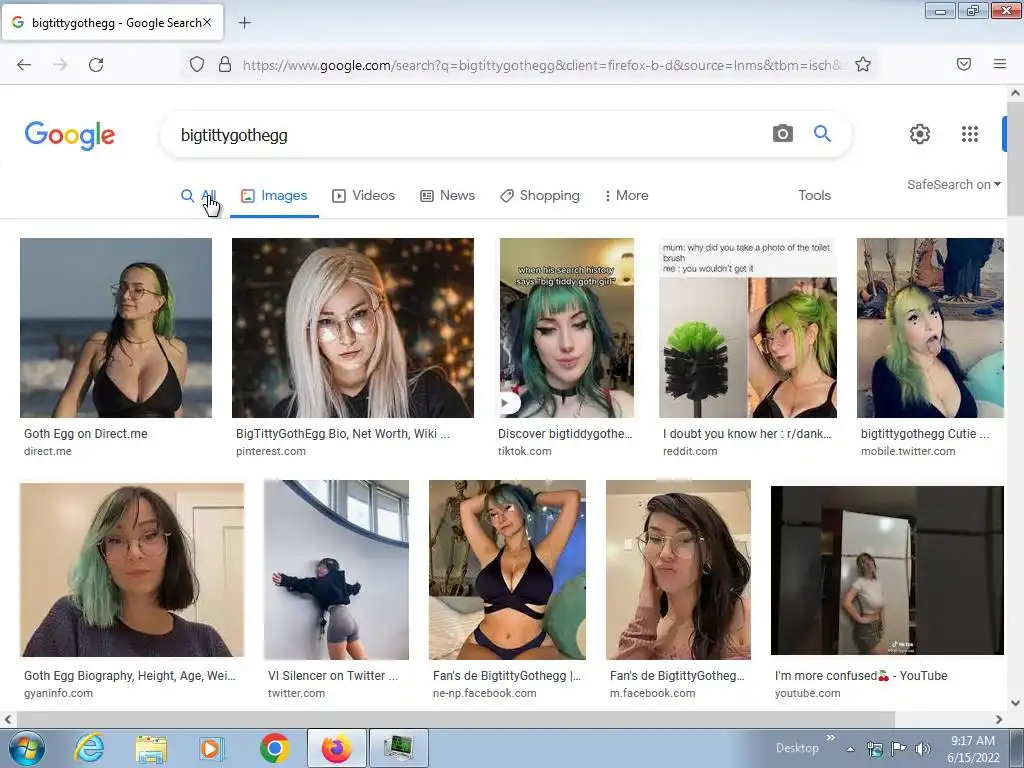Search by image using the camera icon
This screenshot has height=768, width=1024.
point(782,134)
